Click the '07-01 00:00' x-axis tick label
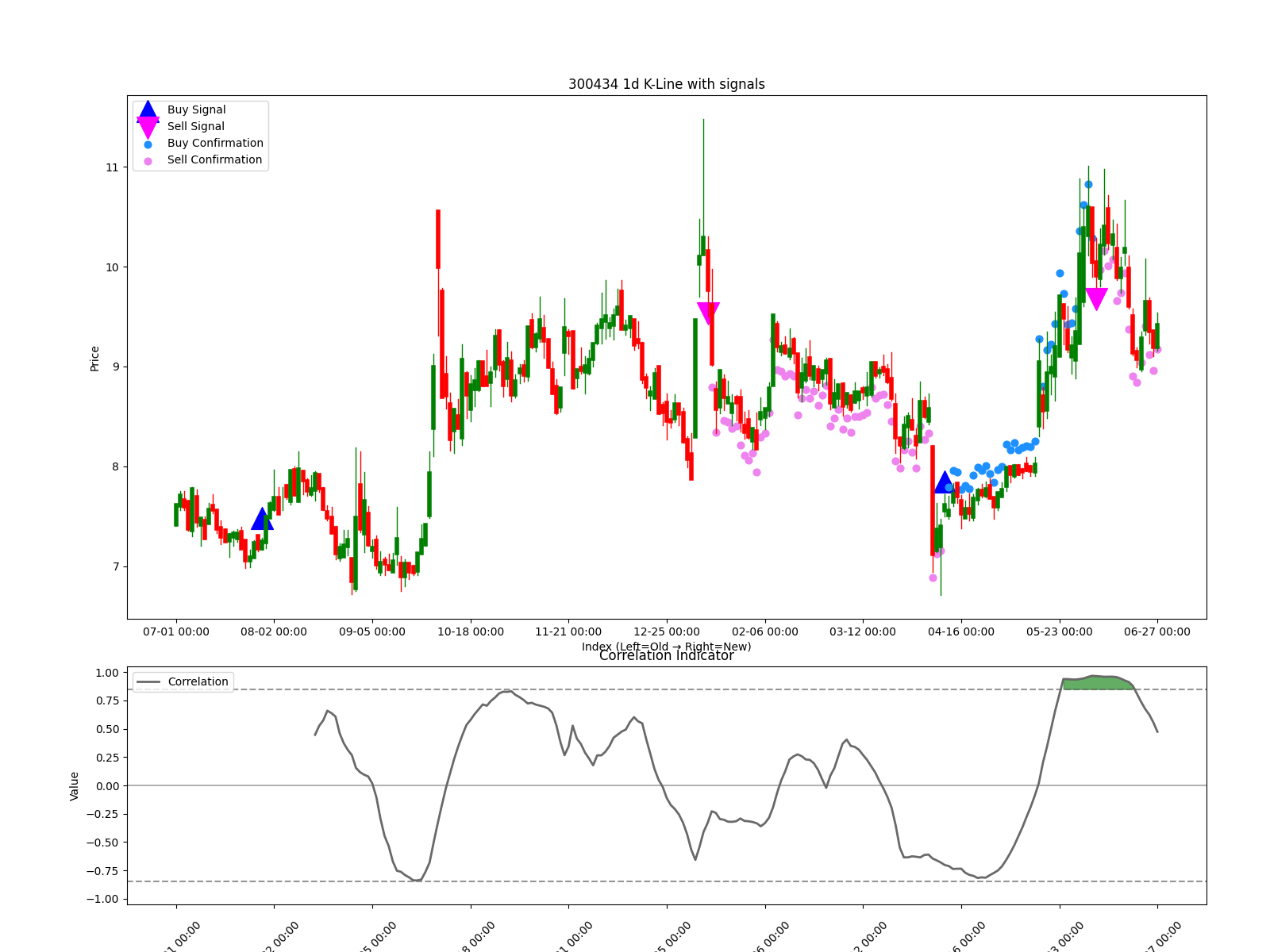The image size is (1270, 952). [176, 632]
